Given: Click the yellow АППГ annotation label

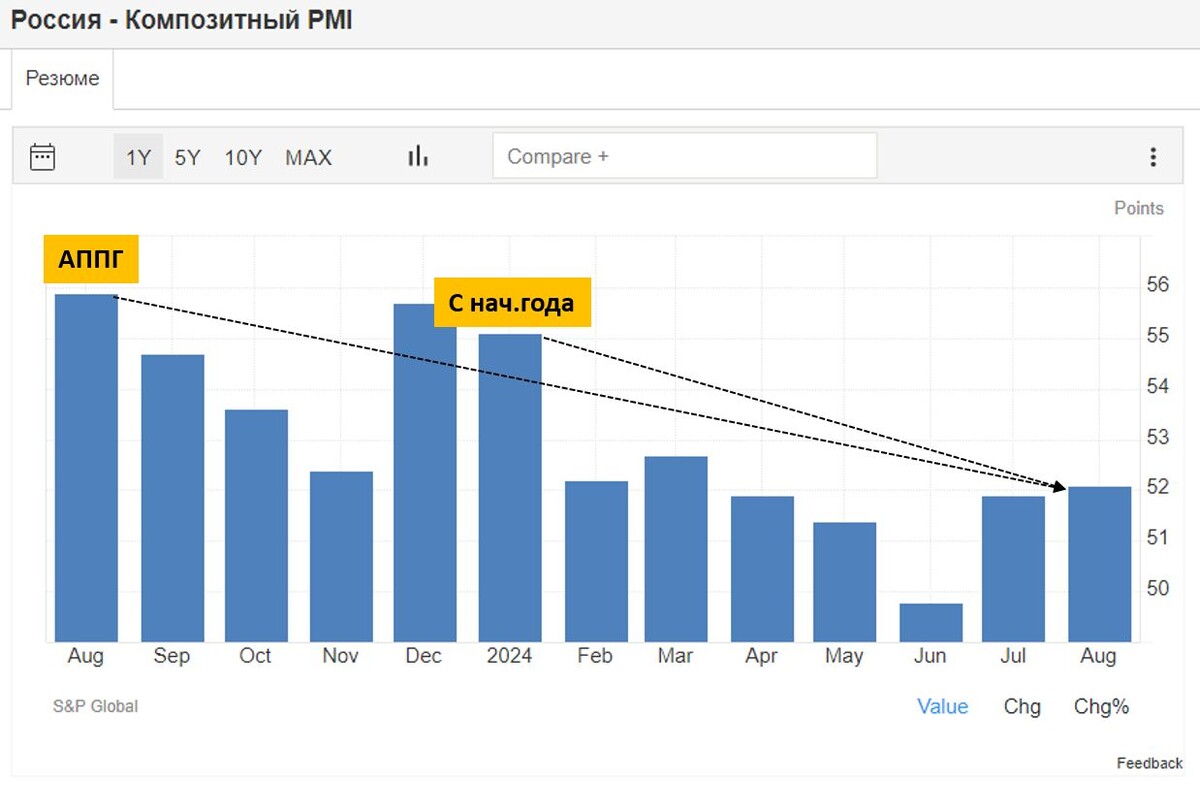Looking at the screenshot, I should (x=90, y=258).
